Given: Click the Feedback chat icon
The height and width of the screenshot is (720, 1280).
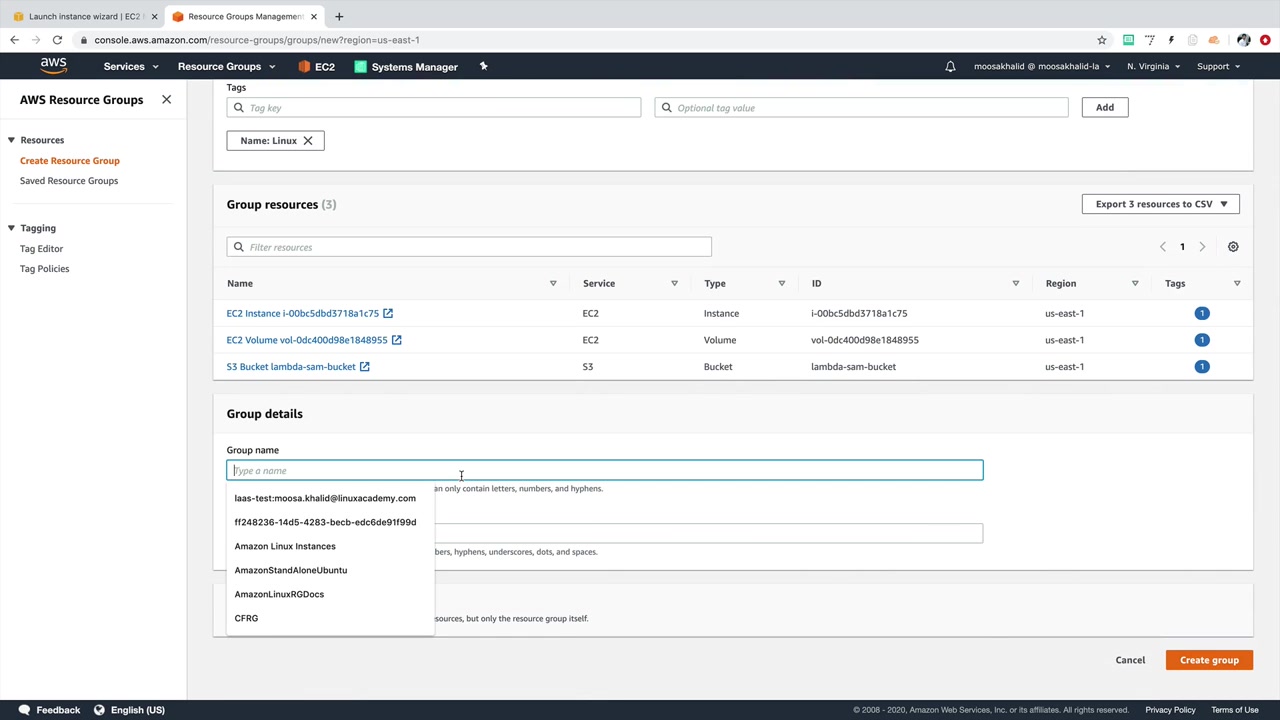Looking at the screenshot, I should (x=24, y=710).
